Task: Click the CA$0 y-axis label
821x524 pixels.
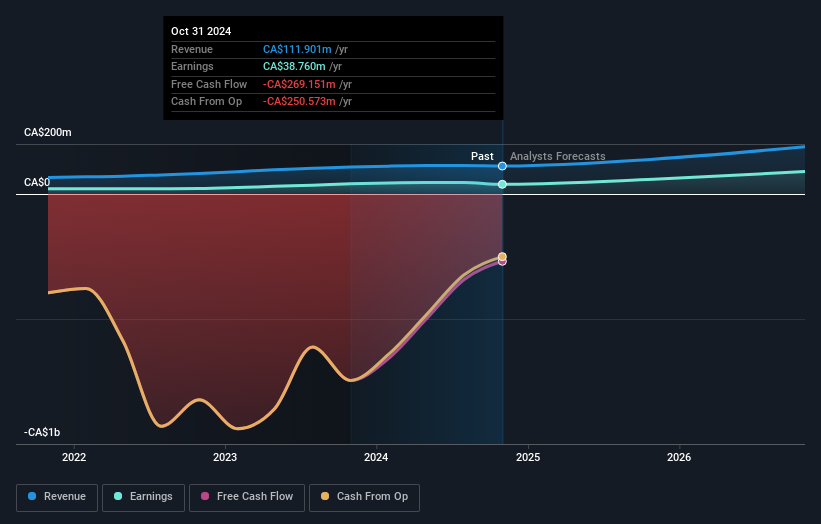Action: (37, 182)
